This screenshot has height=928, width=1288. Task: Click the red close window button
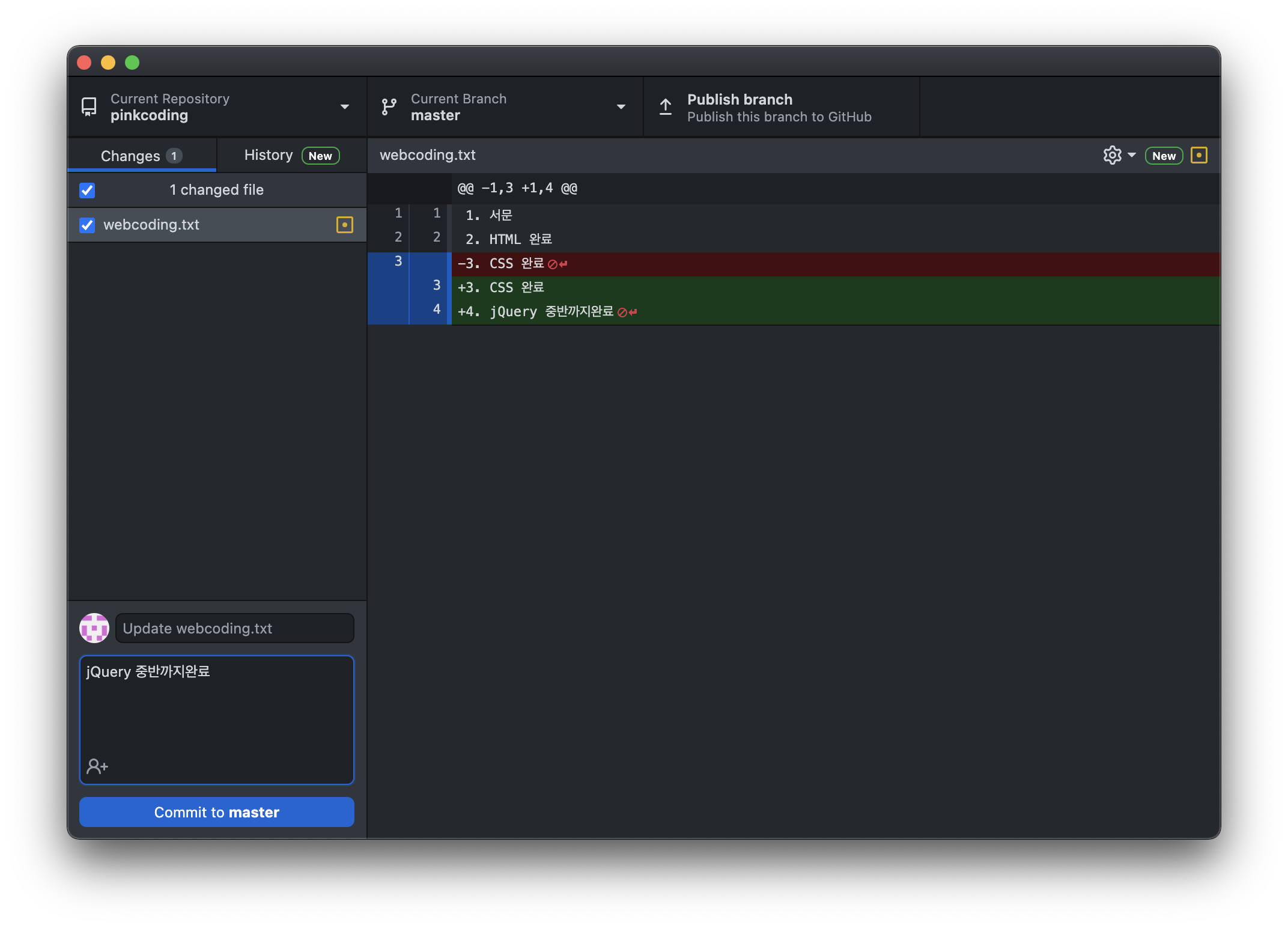pyautogui.click(x=84, y=63)
